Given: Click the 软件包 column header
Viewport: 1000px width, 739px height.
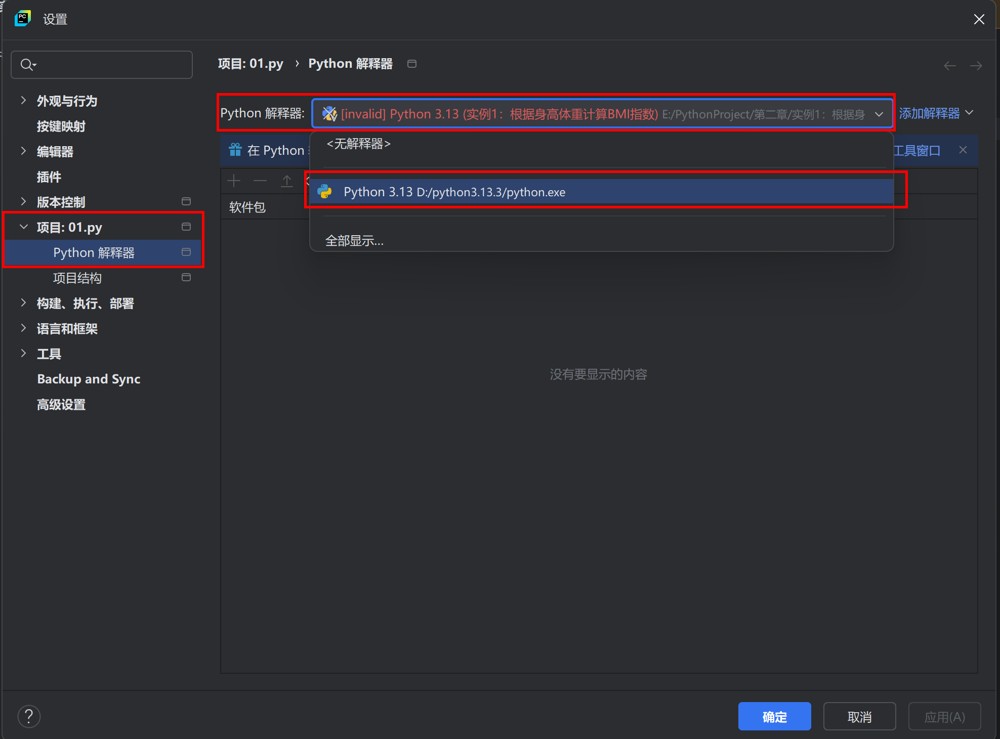Looking at the screenshot, I should tap(247, 207).
